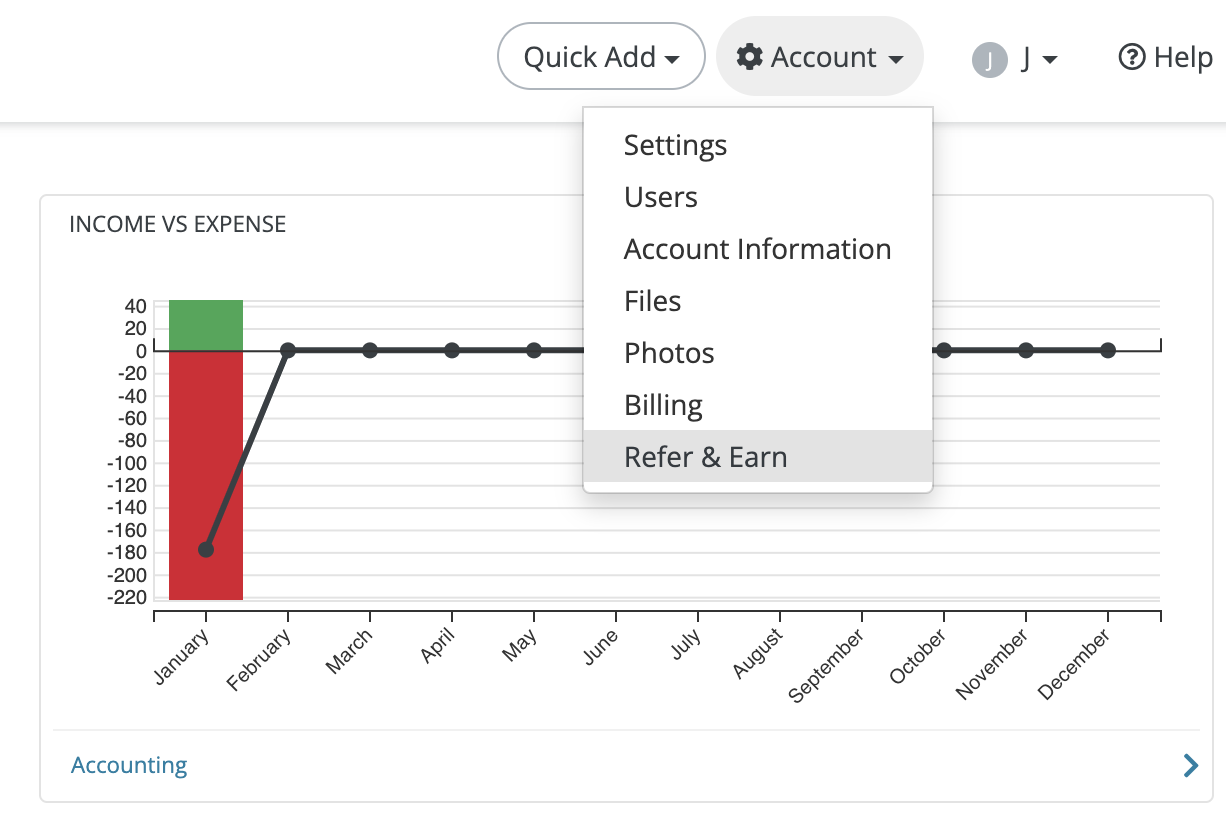Screen dimensions: 1226x822
Task: Click the December data point on the chart
Action: click(x=1107, y=350)
